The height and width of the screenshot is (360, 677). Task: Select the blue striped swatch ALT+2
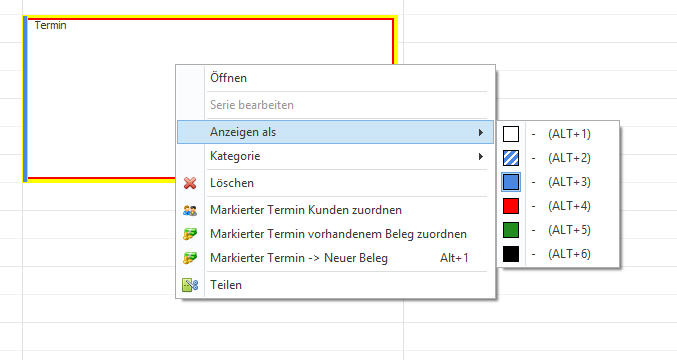(x=511, y=158)
